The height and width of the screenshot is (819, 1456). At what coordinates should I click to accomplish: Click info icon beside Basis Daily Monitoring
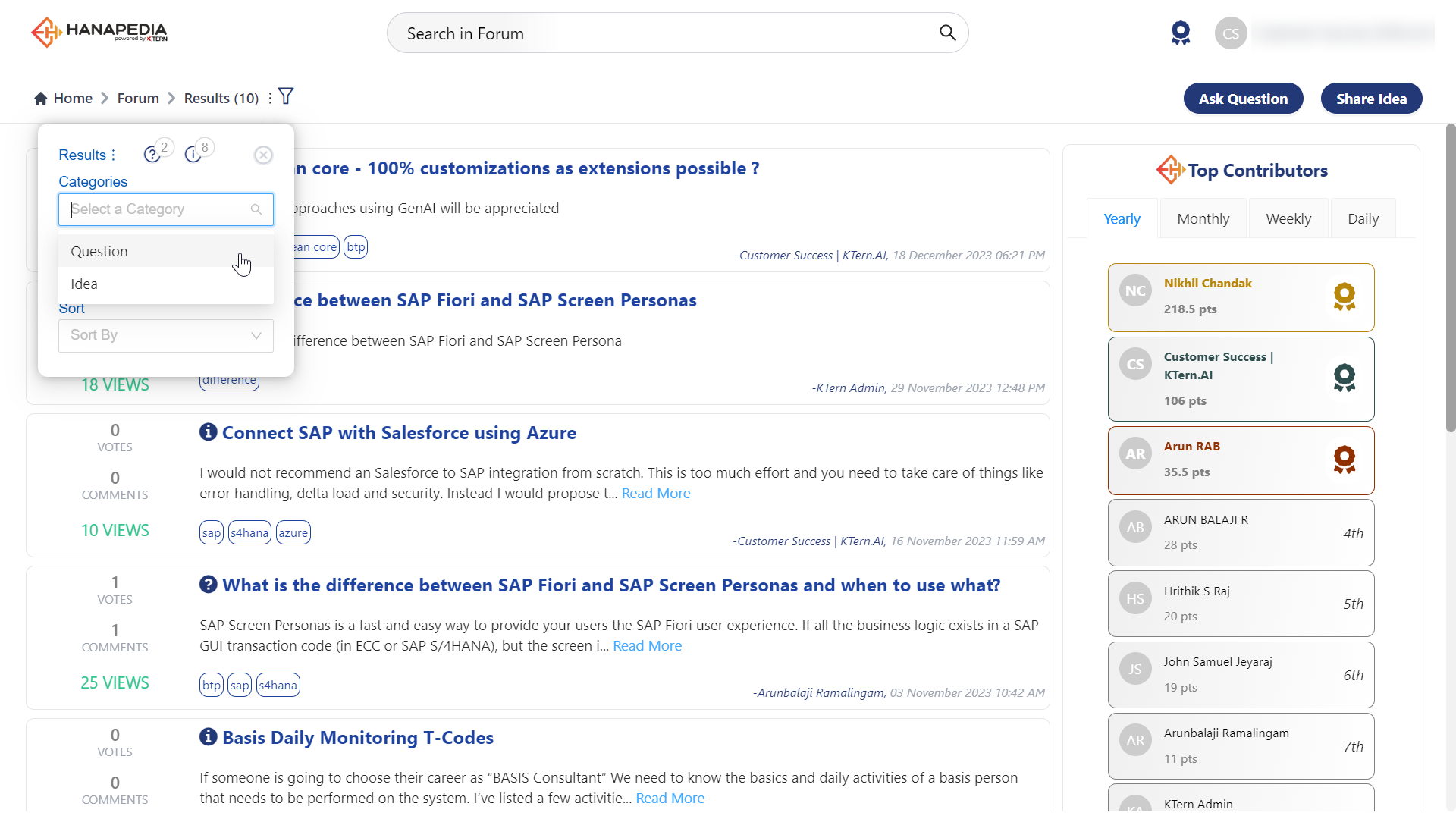209,737
